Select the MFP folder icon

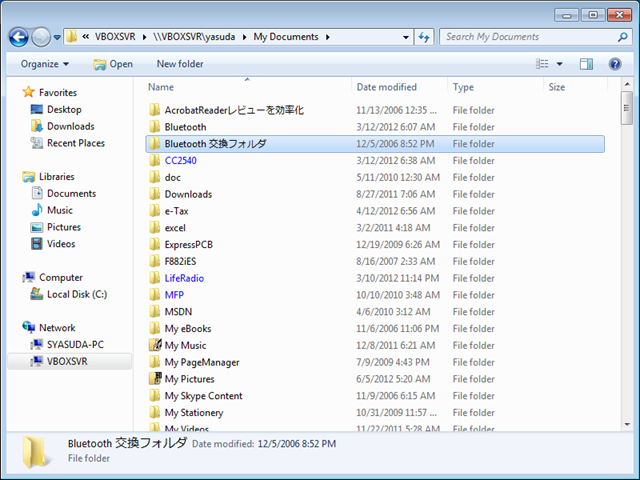pos(155,295)
